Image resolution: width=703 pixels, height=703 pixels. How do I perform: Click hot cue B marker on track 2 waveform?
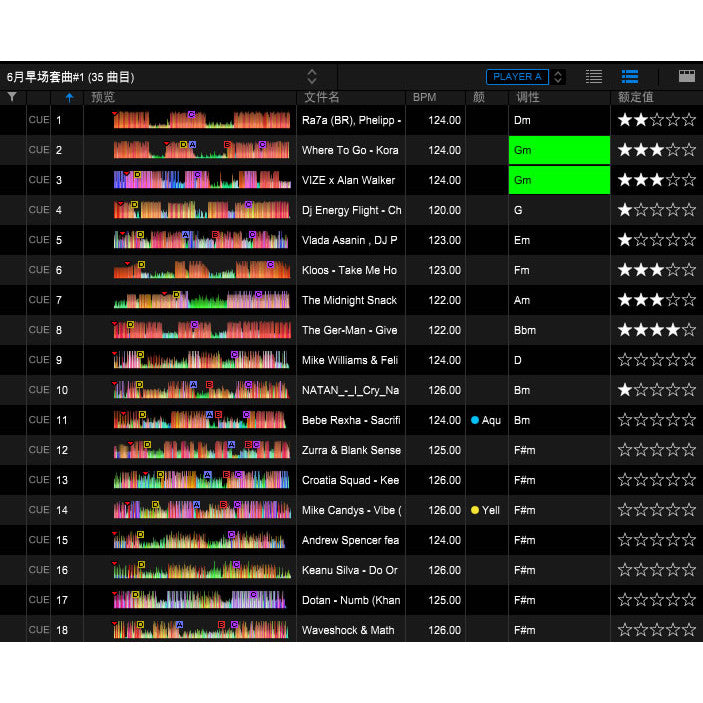click(227, 144)
